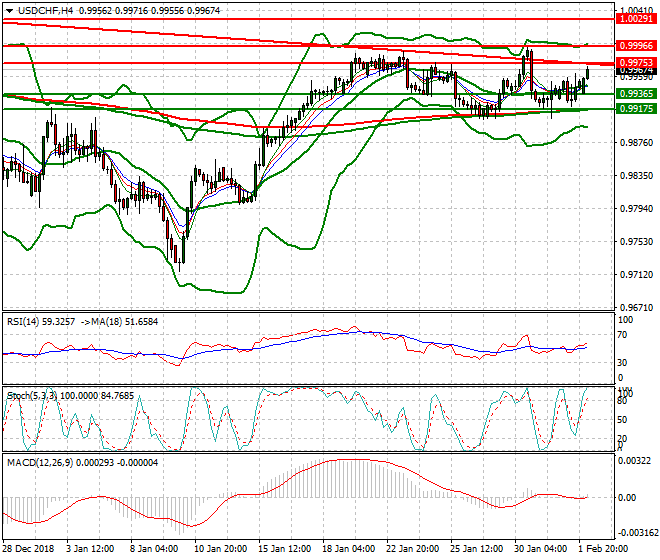This screenshot has height=560, width=660.
Task: Click the 15 Jan 12:00 time axis label
Action: [x=284, y=549]
